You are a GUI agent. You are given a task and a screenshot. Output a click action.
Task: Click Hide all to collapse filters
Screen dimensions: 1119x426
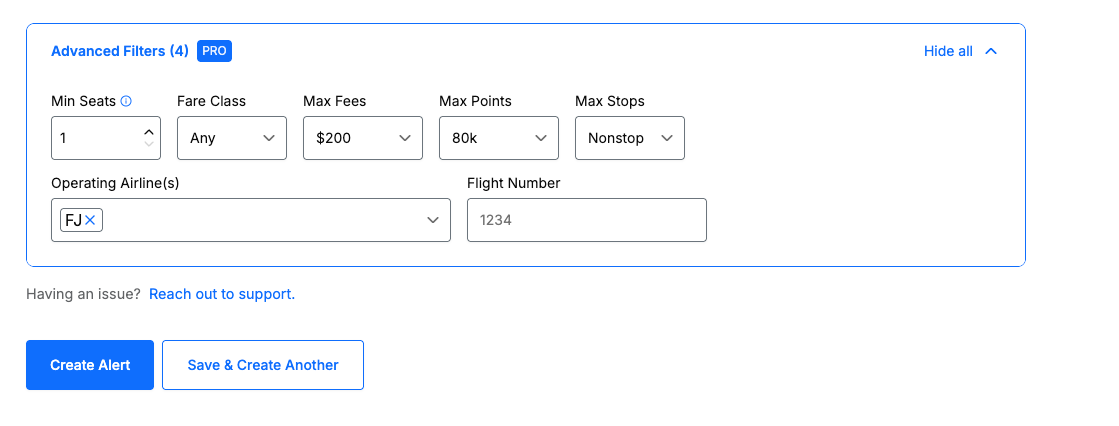[x=948, y=51]
